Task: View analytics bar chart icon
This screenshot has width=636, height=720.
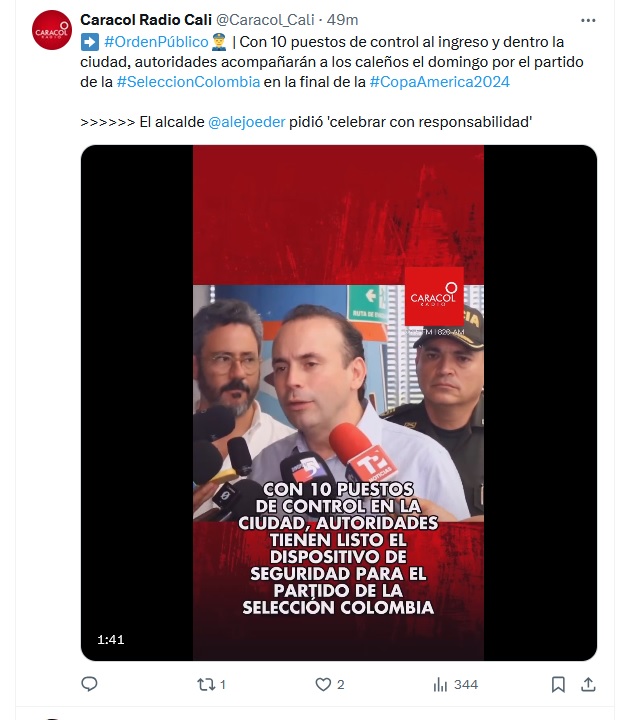Action: [x=440, y=685]
